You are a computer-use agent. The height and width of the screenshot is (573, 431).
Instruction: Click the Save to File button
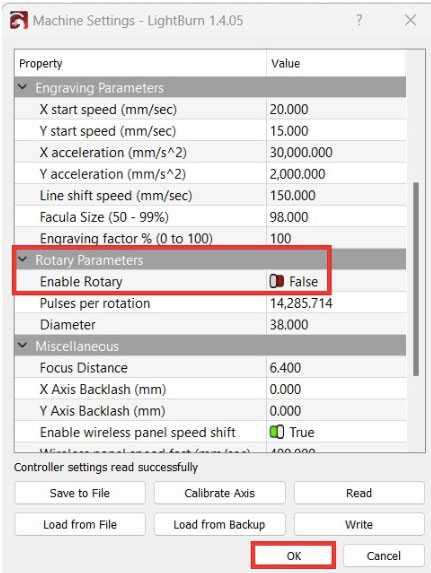(80, 493)
